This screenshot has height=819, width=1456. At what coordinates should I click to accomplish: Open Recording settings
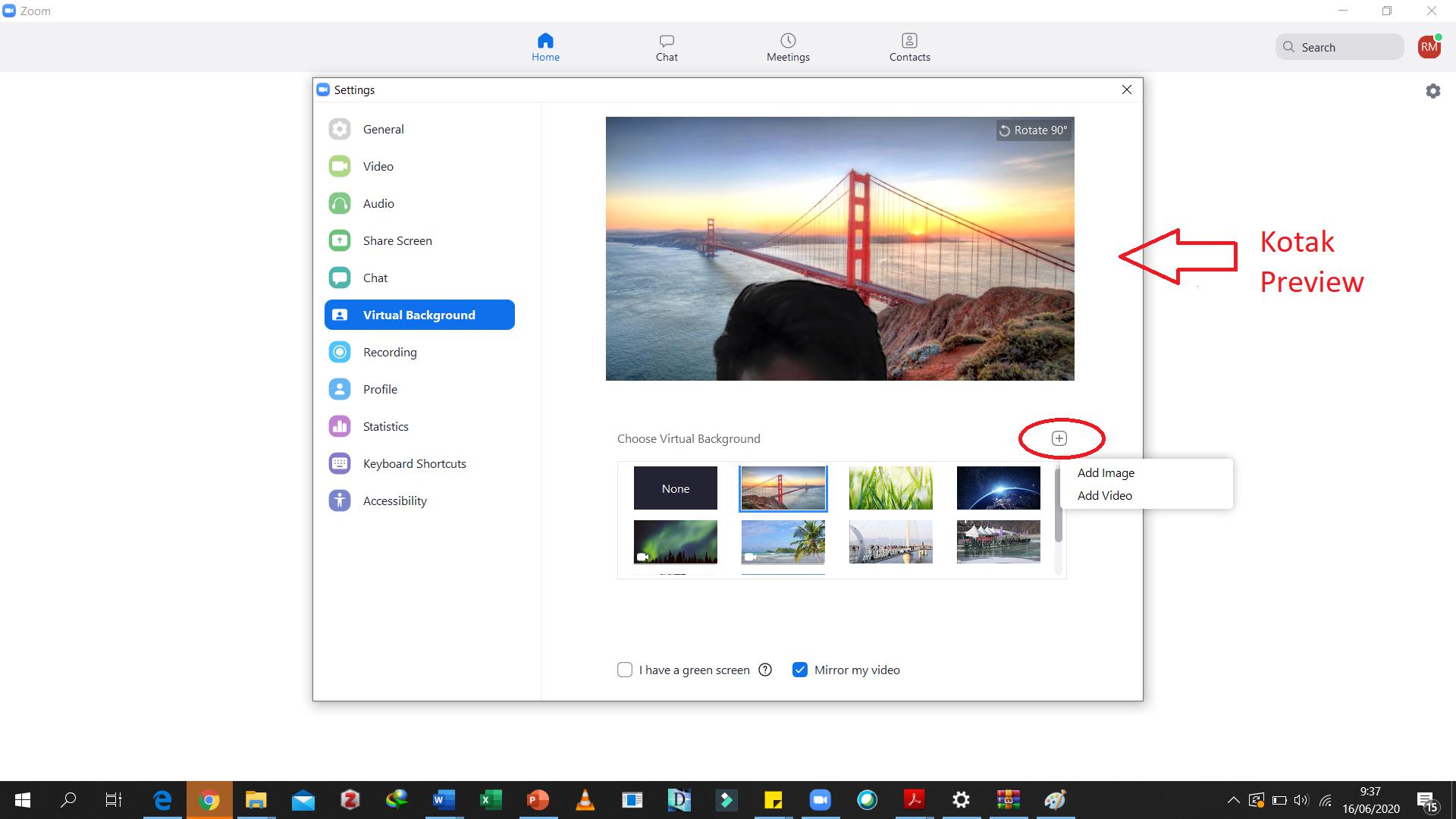tap(389, 352)
